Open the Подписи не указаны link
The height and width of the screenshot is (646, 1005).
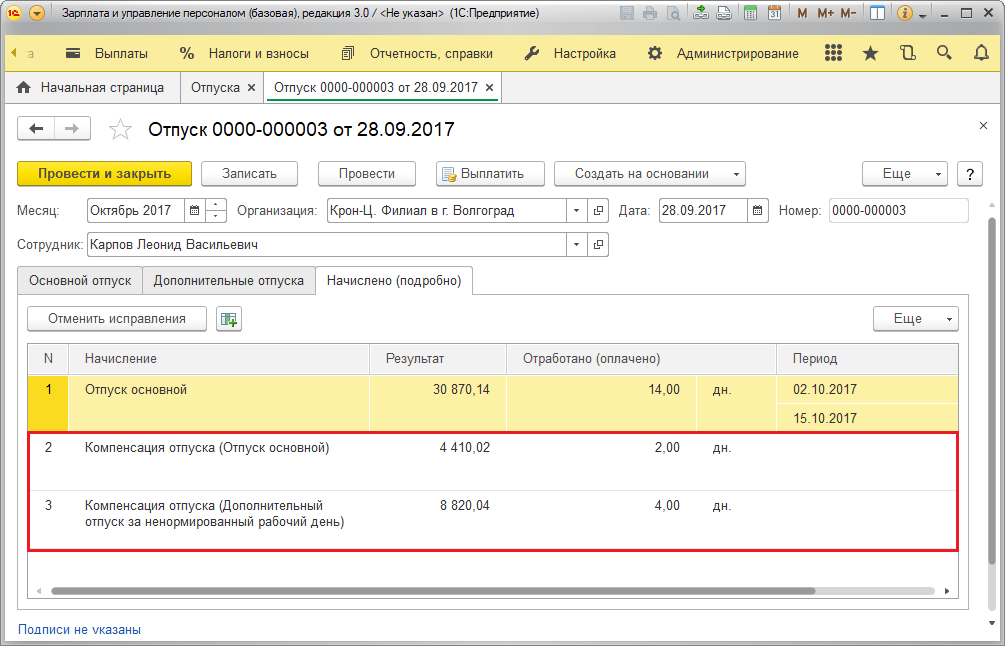[x=79, y=629]
